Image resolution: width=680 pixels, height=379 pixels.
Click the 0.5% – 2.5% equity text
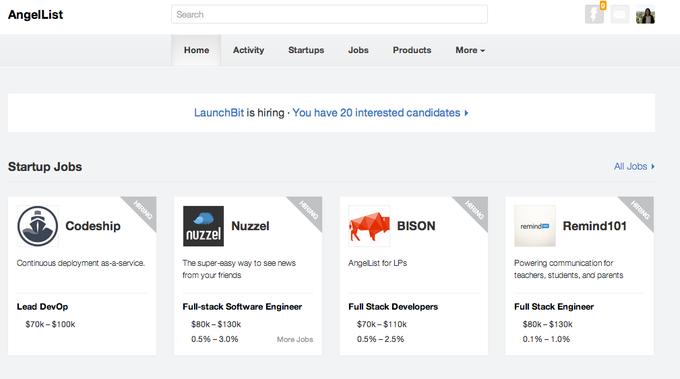coord(380,339)
